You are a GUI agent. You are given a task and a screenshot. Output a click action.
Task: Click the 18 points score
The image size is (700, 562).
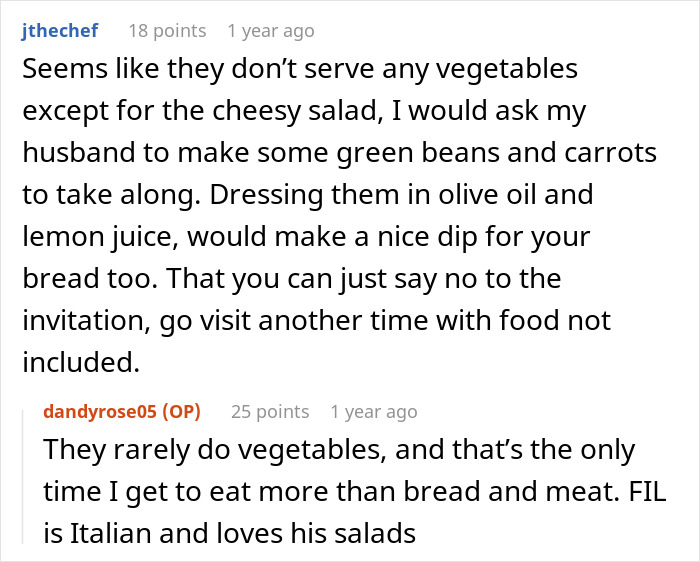[167, 31]
